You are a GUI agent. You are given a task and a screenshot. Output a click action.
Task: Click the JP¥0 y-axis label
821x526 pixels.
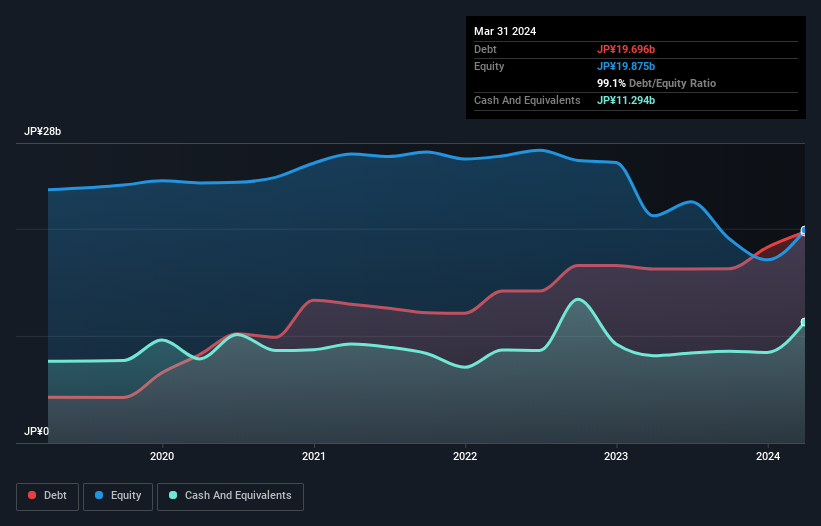(x=36, y=431)
